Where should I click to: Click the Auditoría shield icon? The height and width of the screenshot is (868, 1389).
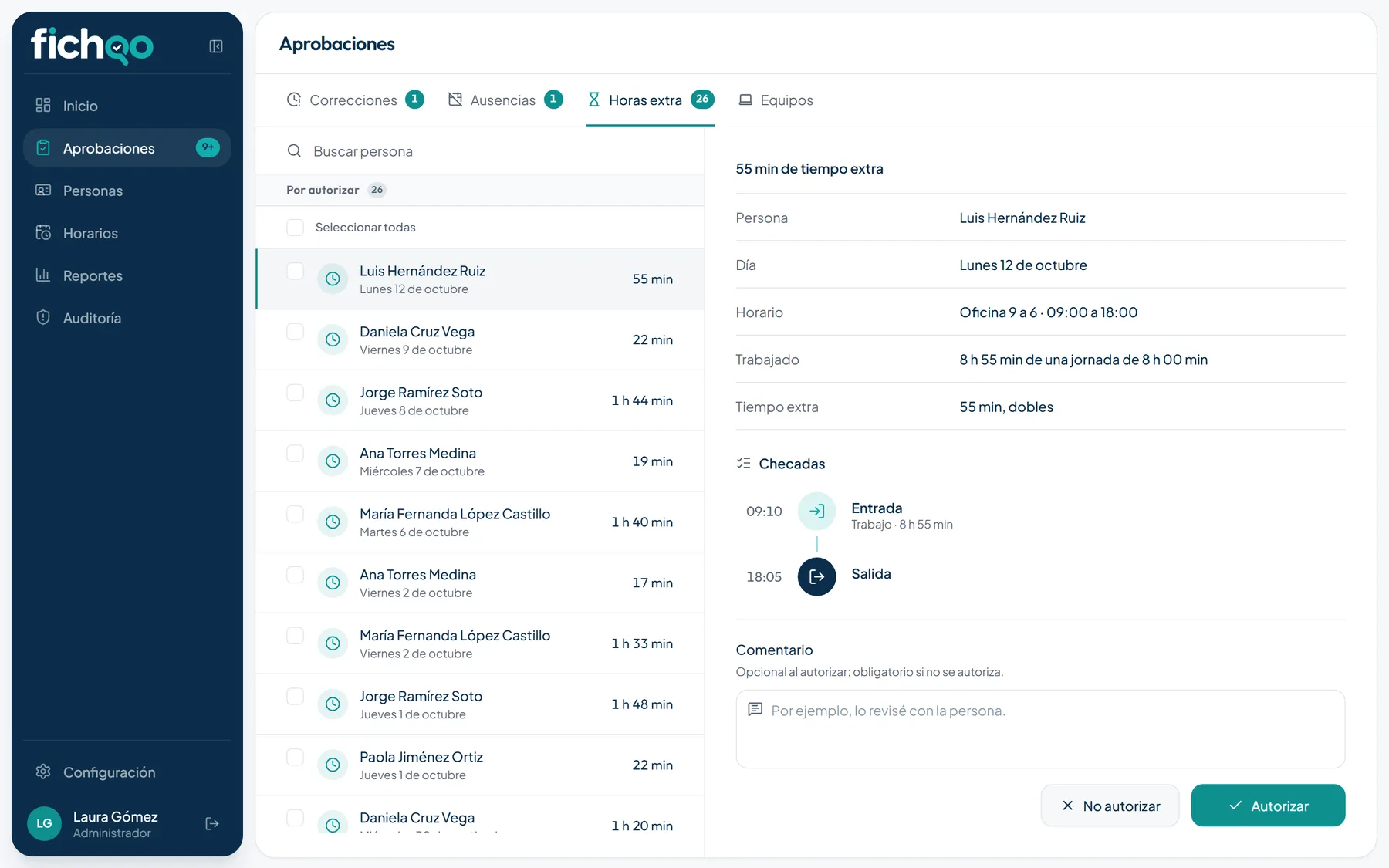click(x=43, y=317)
